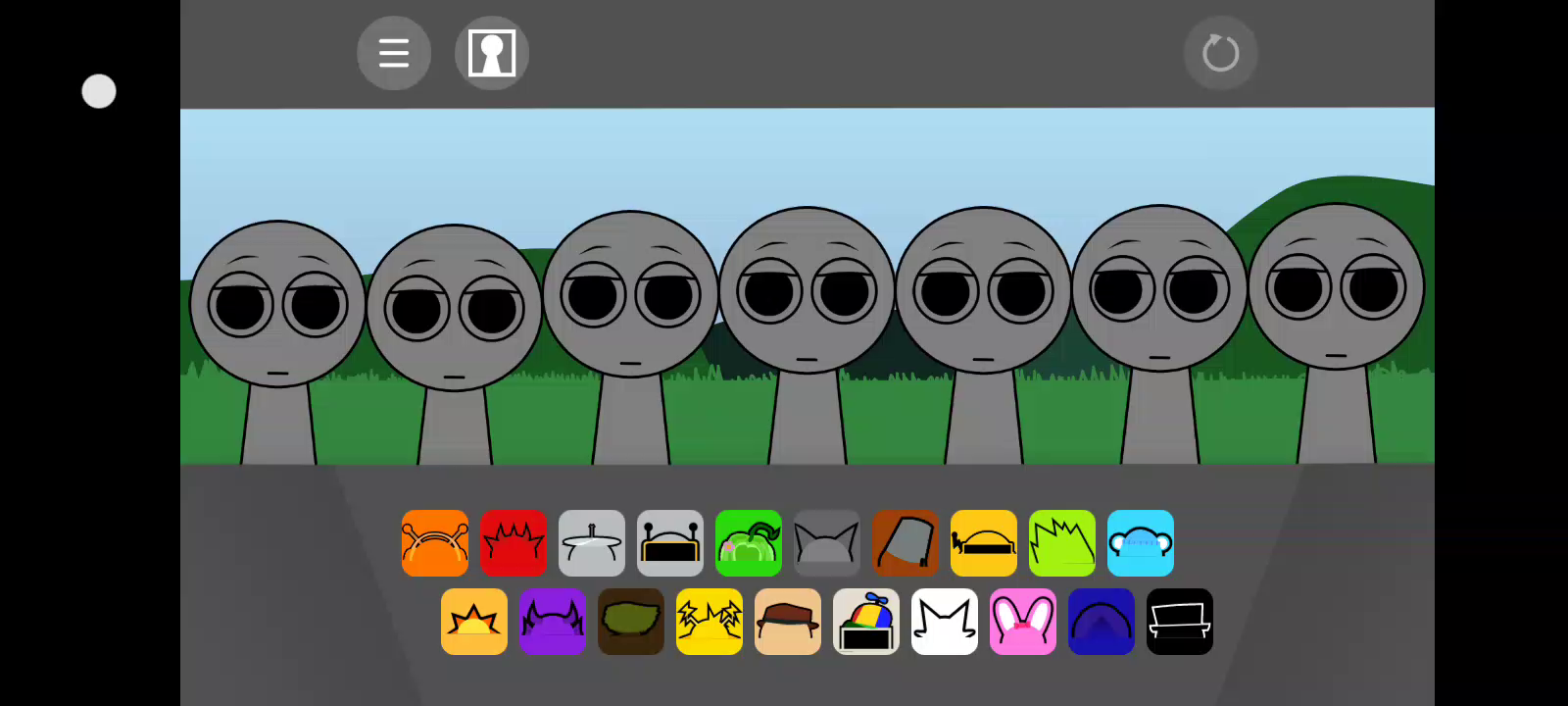Image resolution: width=1568 pixels, height=706 pixels.
Task: Select the gray cat ears icon
Action: click(x=827, y=543)
